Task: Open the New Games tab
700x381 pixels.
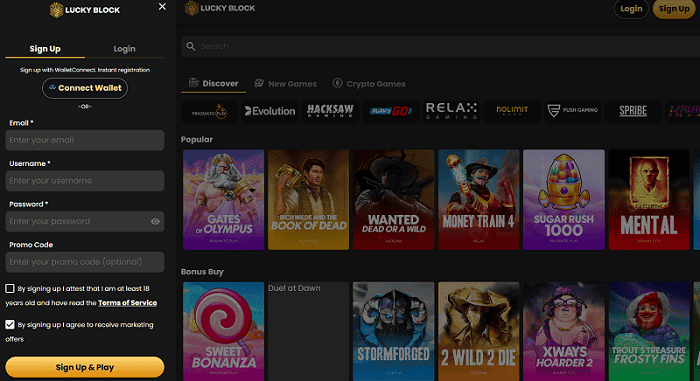Action: tap(285, 84)
